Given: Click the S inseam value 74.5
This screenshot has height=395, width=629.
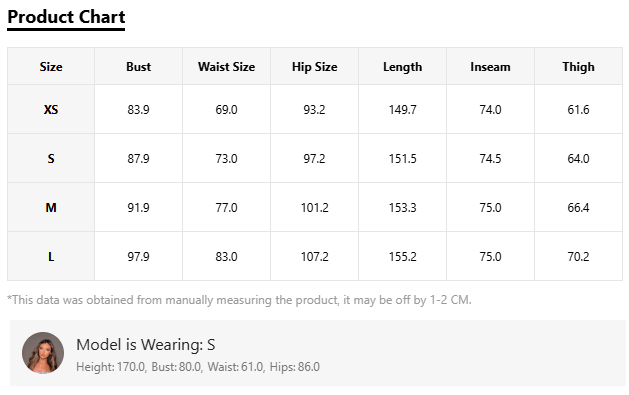Looking at the screenshot, I should [490, 158].
